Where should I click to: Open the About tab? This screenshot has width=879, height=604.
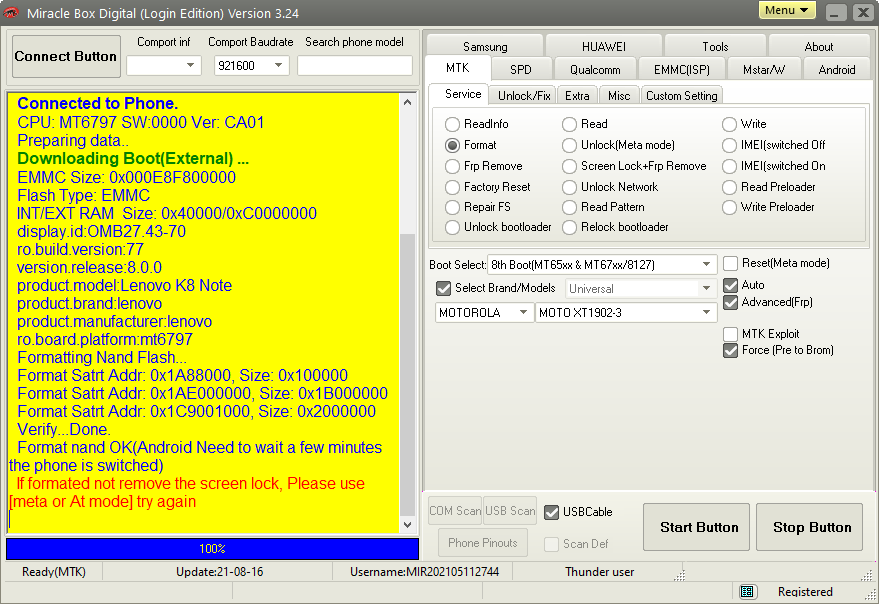pyautogui.click(x=819, y=47)
